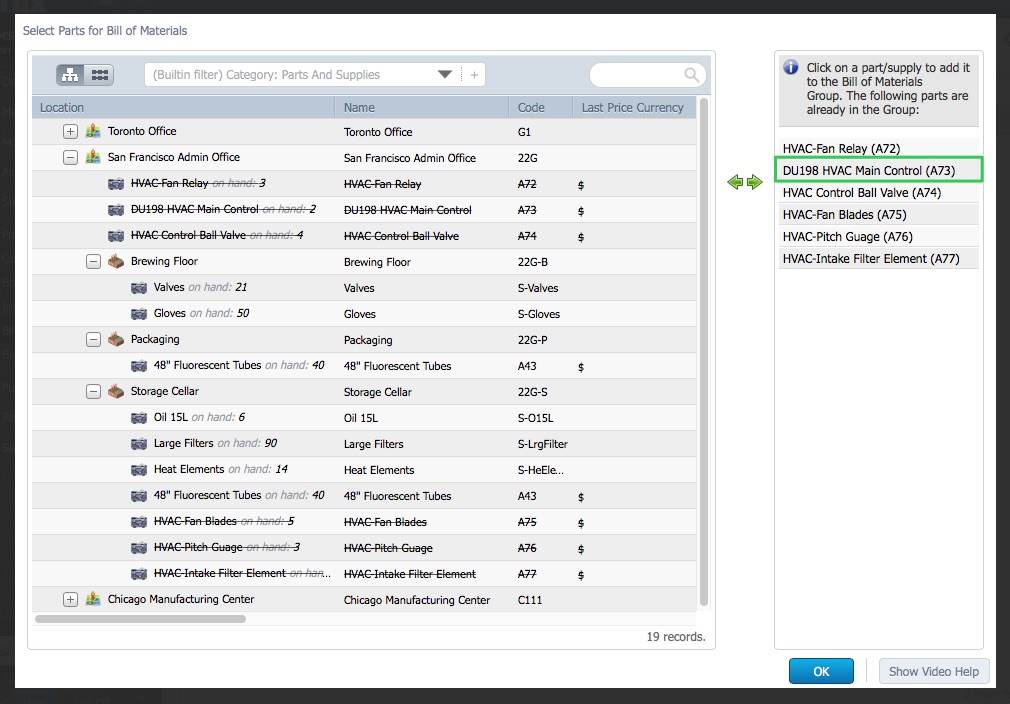1010x704 pixels.
Task: Select Chicago Manufacturing Center tree row label
Action: click(x=181, y=599)
